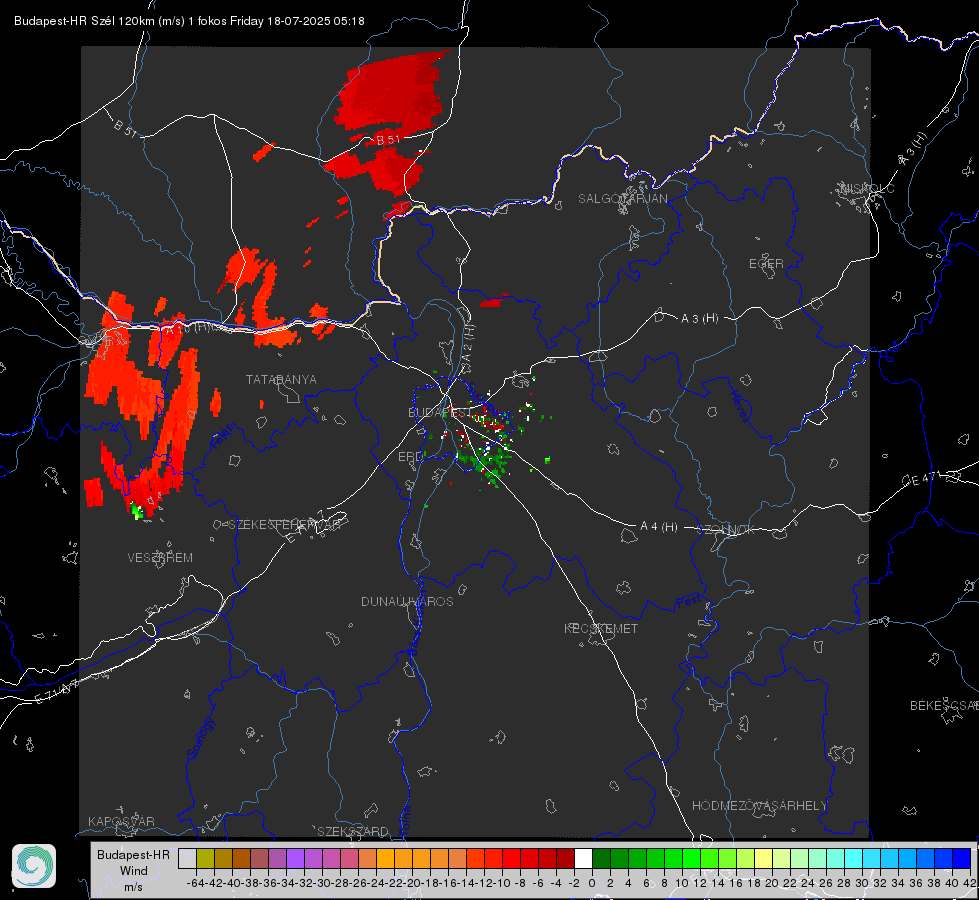Click the A 4 (H) road label
Image resolution: width=979 pixels, height=900 pixels.
tap(659, 527)
